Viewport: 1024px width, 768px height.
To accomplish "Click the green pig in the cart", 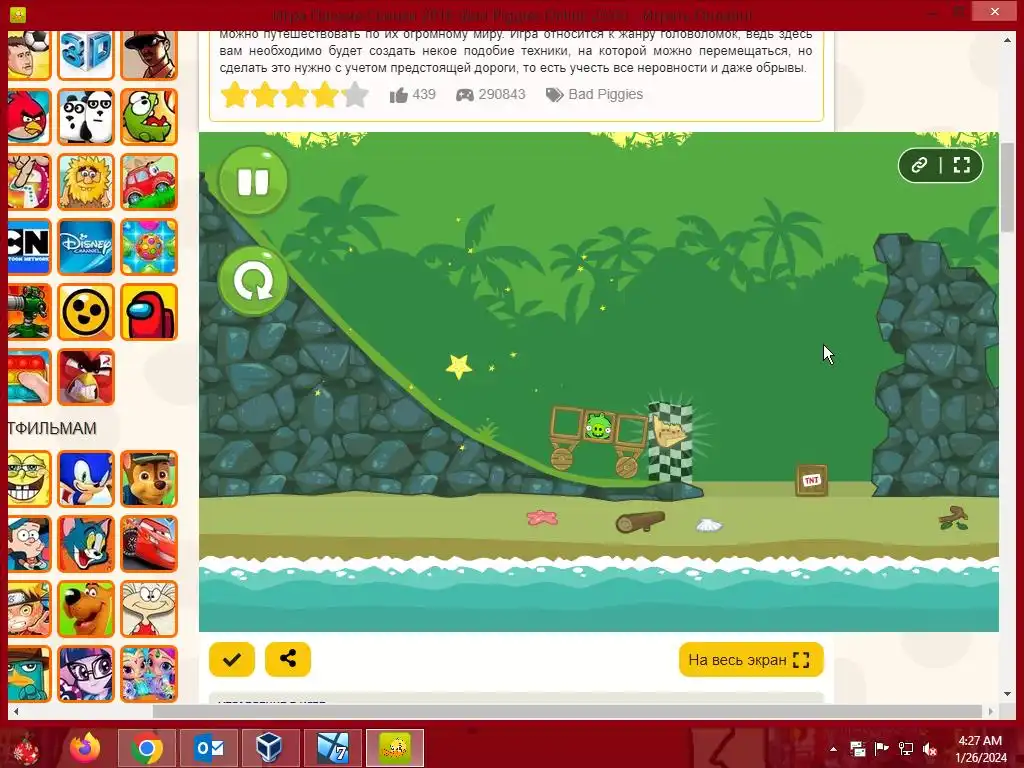I will [x=598, y=426].
